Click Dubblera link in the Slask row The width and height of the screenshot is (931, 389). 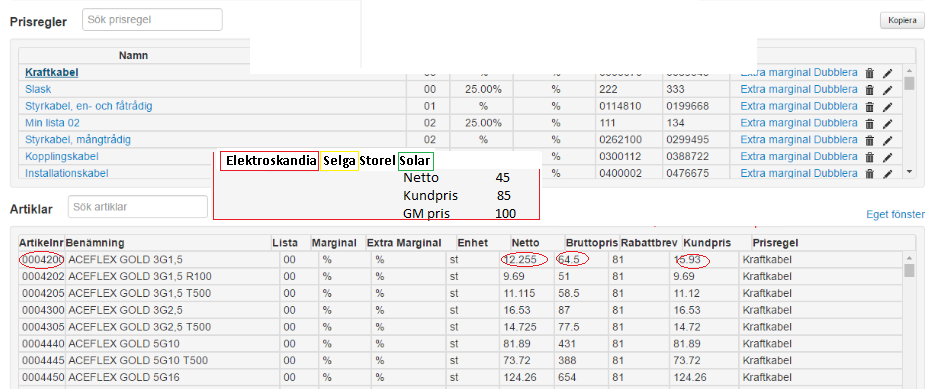click(835, 89)
